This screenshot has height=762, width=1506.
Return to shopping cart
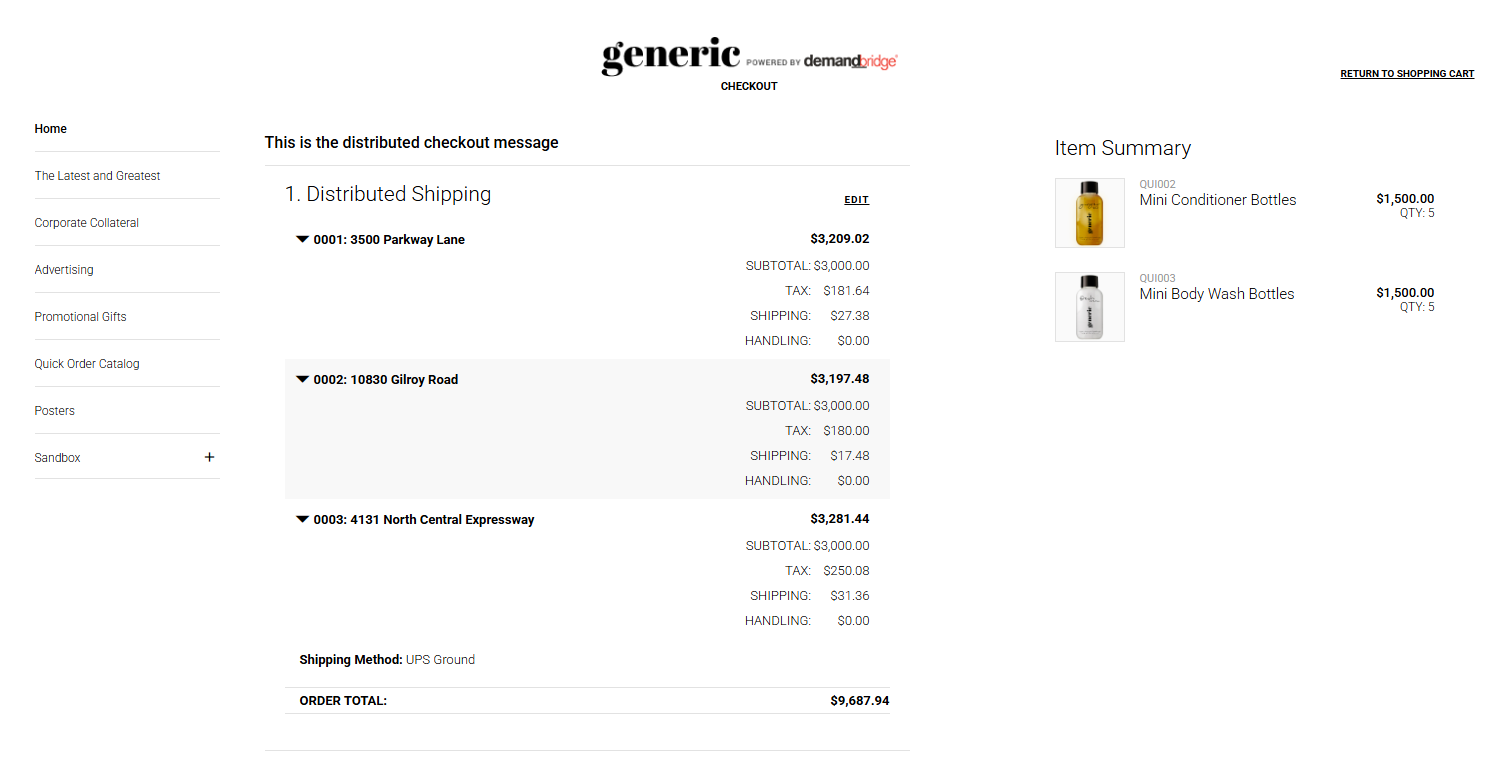point(1407,74)
